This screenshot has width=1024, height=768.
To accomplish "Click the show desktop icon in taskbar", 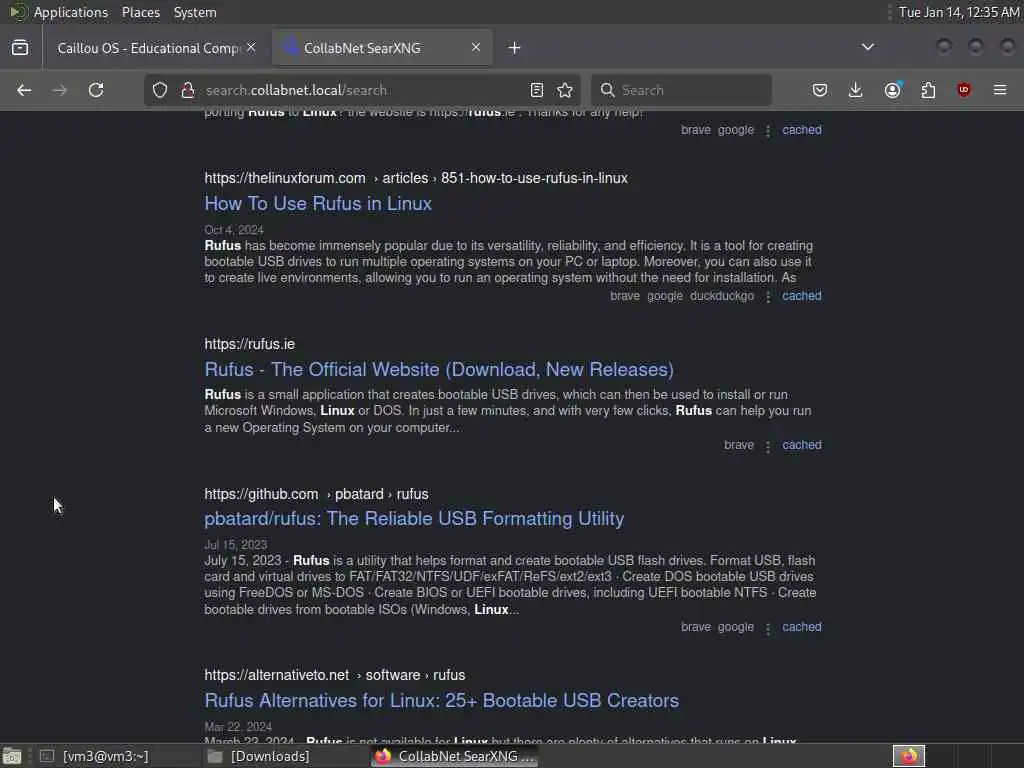I will [12, 756].
